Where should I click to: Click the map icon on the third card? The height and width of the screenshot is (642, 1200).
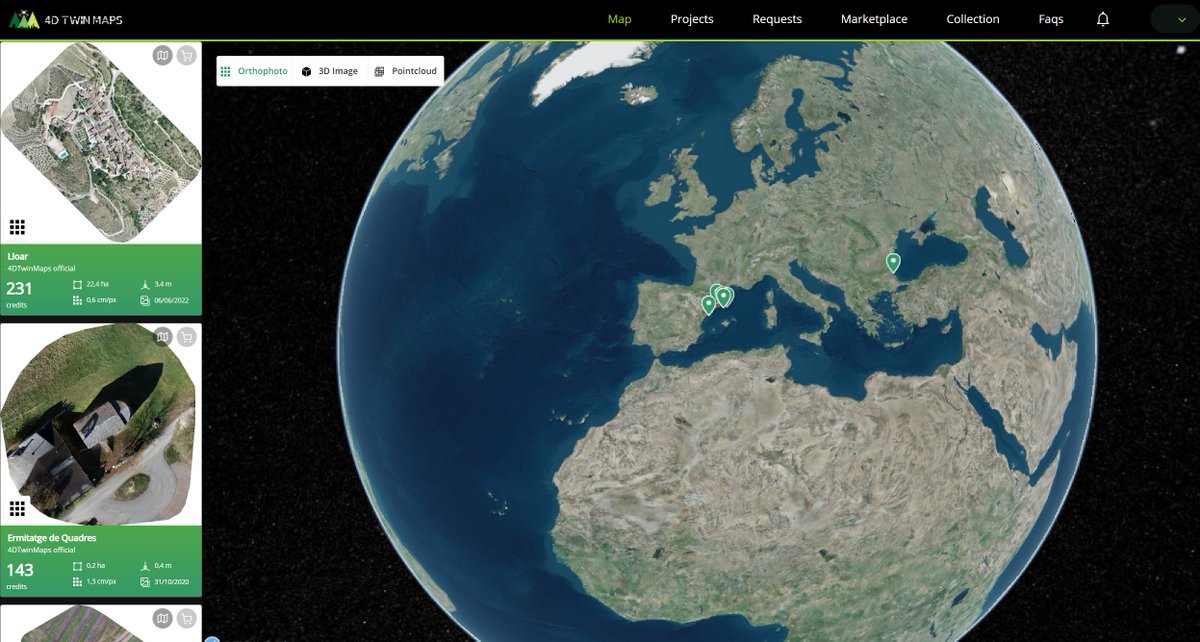tap(163, 619)
